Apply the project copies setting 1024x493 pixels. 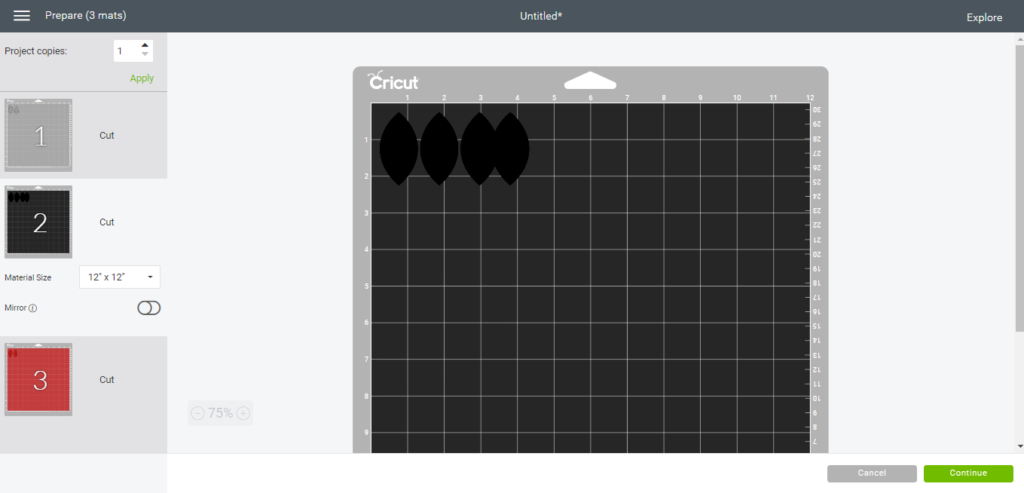141,78
